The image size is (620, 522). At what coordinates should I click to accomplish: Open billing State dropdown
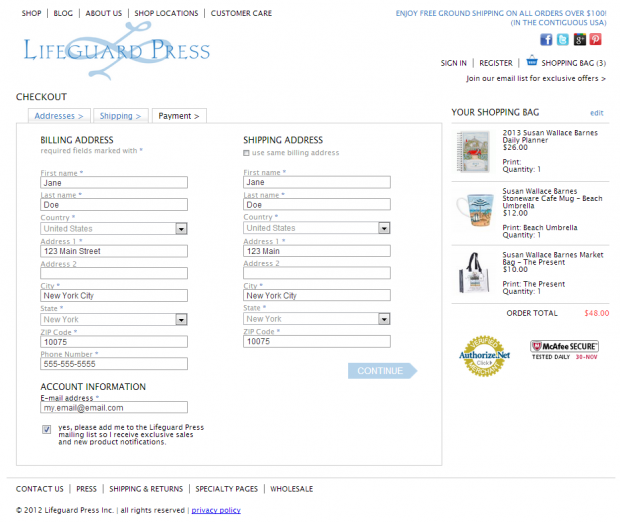[114, 320]
